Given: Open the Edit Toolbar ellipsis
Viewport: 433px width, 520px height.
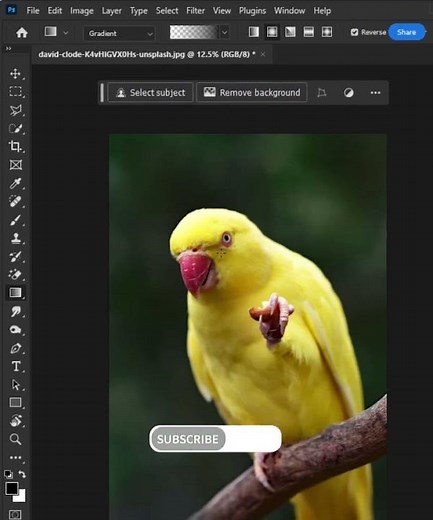Looking at the screenshot, I should (15, 457).
